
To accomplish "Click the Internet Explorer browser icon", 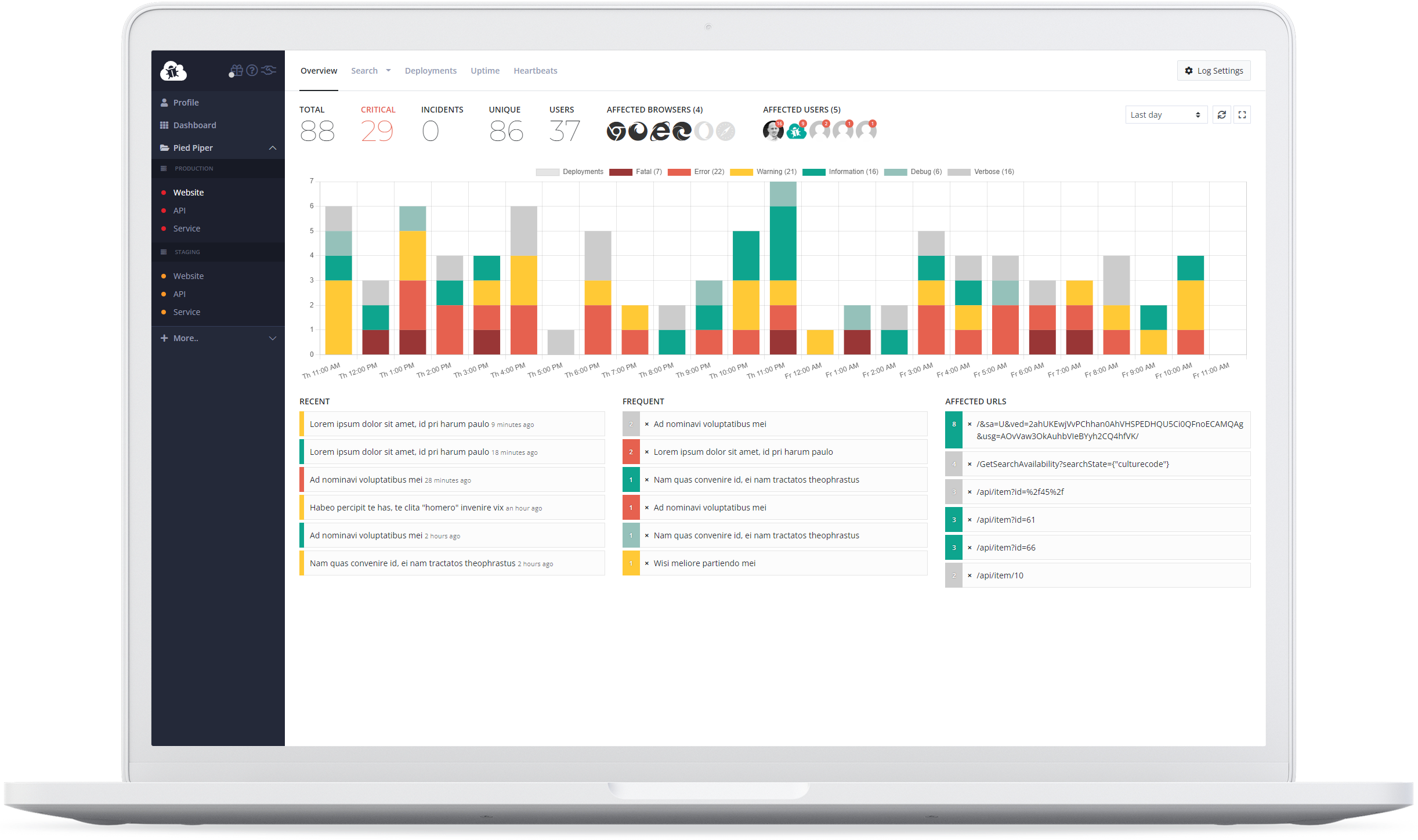I will [660, 131].
